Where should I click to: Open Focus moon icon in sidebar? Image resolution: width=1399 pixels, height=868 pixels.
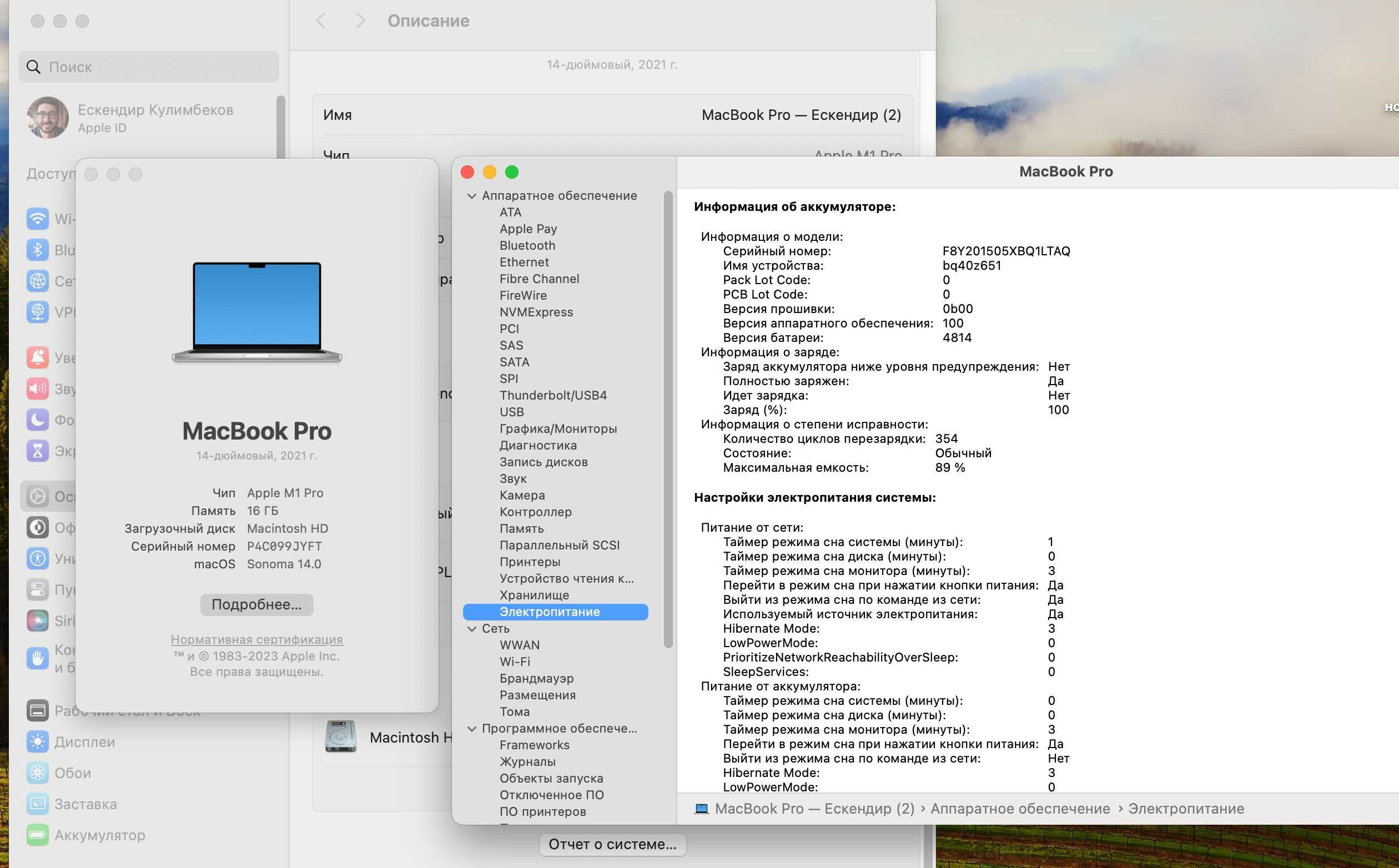point(37,420)
